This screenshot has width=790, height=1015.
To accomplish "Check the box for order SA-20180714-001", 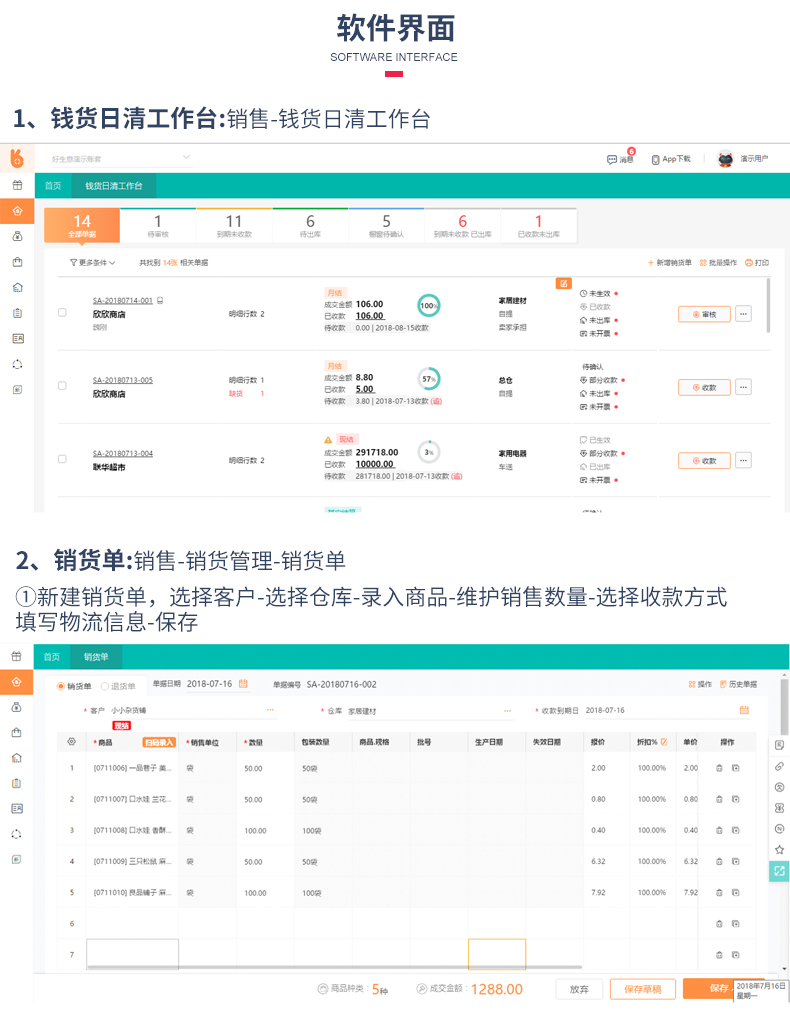I will pyautogui.click(x=62, y=313).
